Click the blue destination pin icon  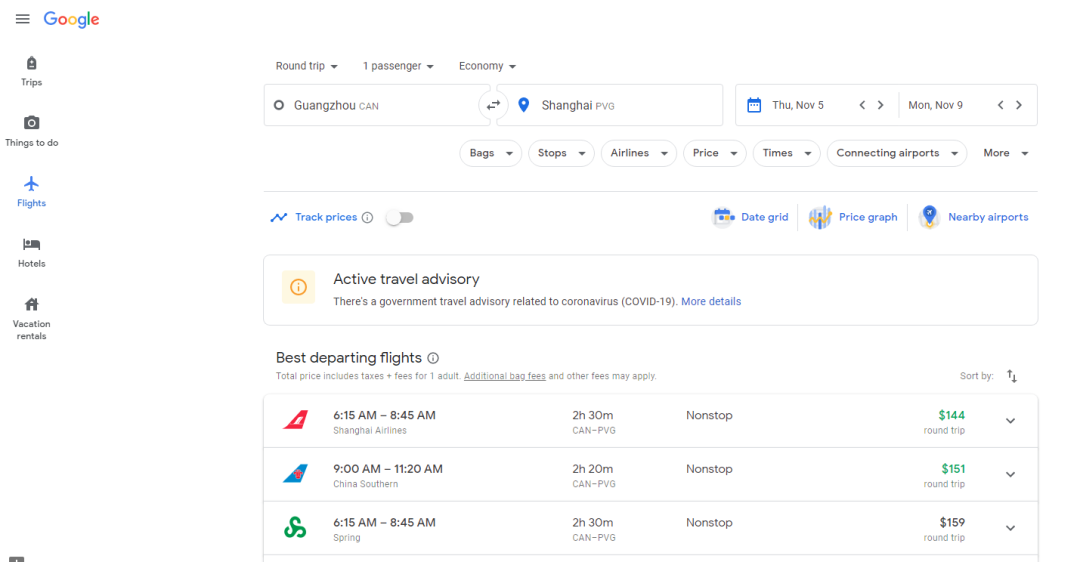click(523, 105)
